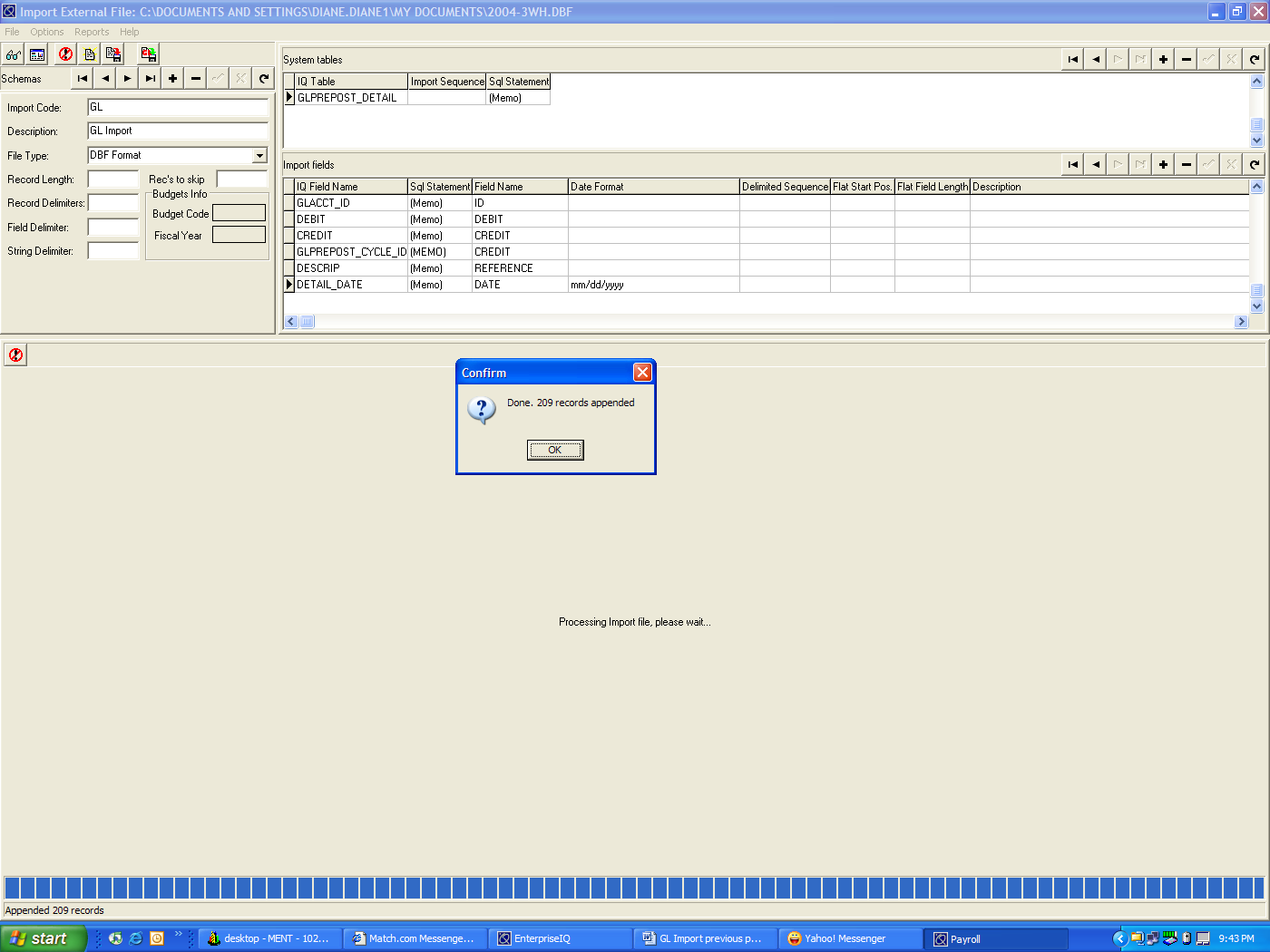
Task: Refresh the Import fields grid
Action: pos(1254,165)
